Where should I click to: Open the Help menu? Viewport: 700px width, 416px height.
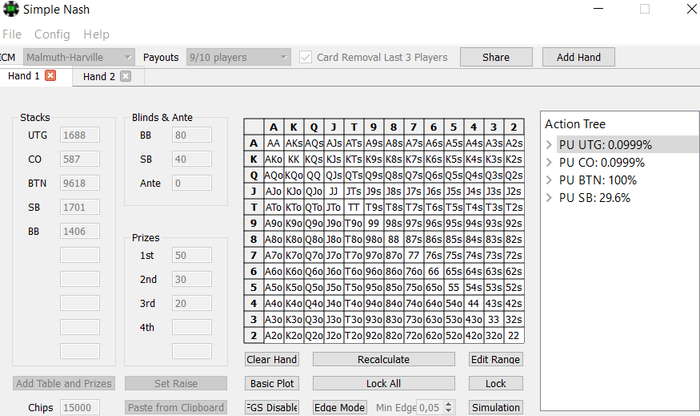tap(96, 34)
